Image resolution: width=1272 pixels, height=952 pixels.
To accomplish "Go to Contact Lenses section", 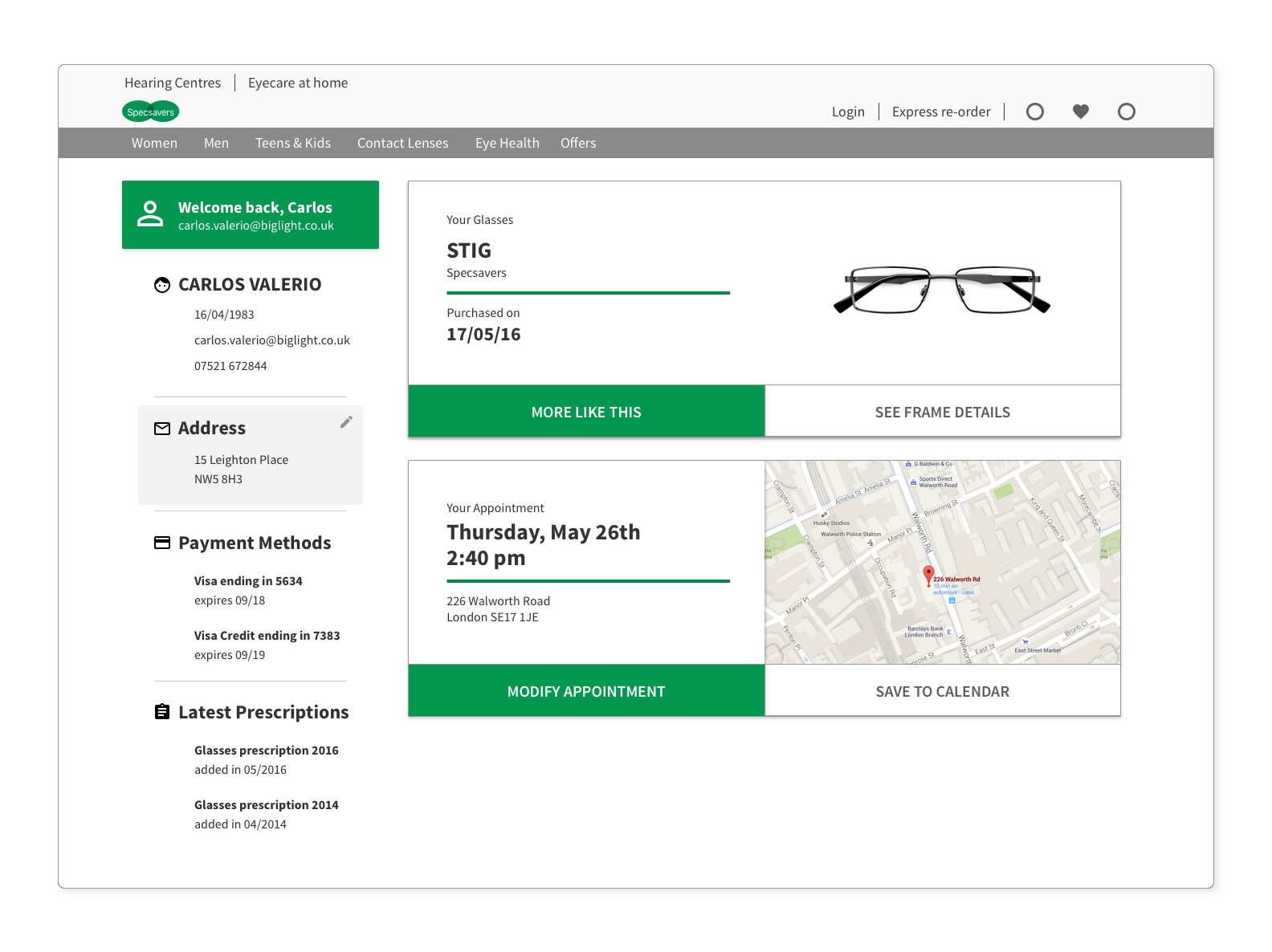I will click(x=403, y=143).
